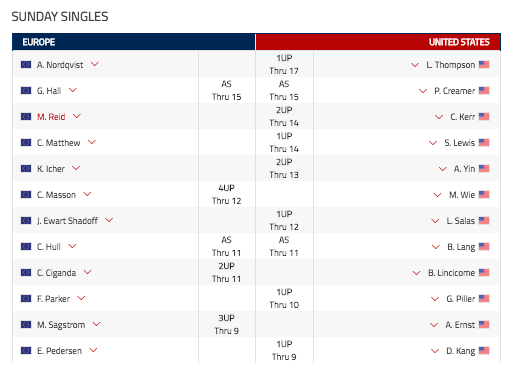This screenshot has width=509, height=380.
Task: Expand the chevron next to G. Hall
Action: pyautogui.click(x=73, y=90)
